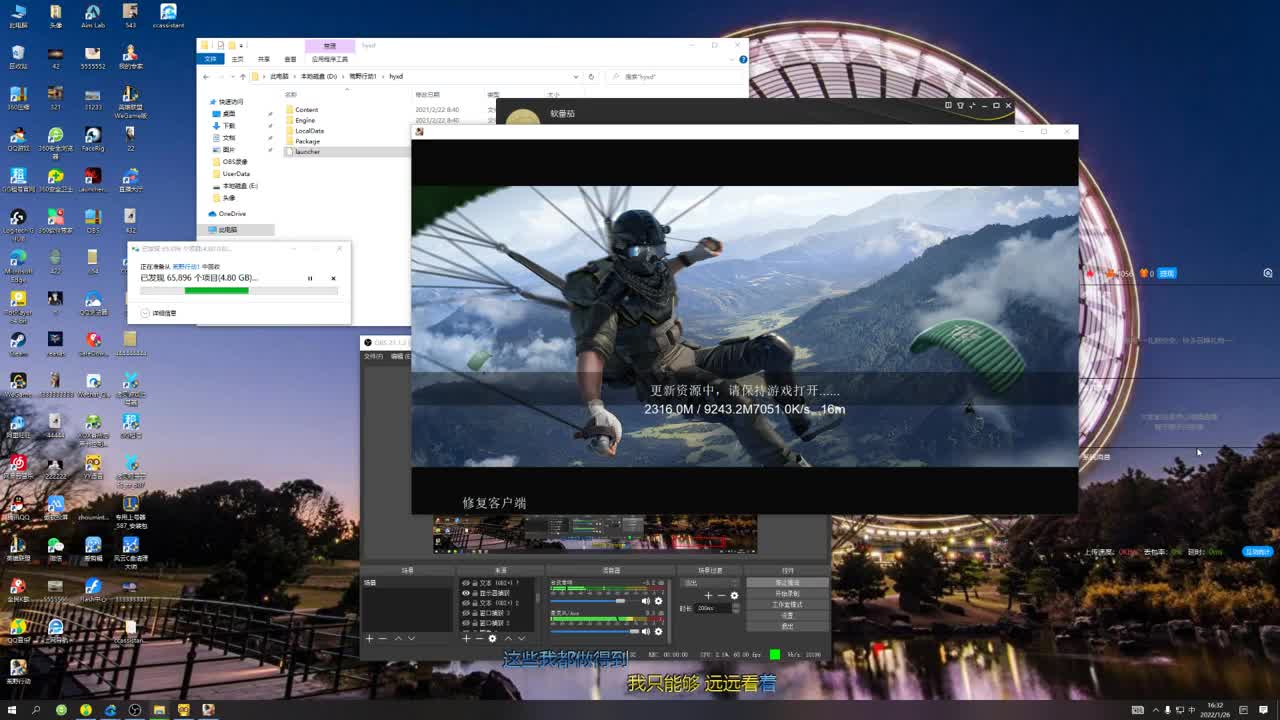The image size is (1280, 720).
Task: Cancel the file deletion with the X icon
Action: coord(333,278)
